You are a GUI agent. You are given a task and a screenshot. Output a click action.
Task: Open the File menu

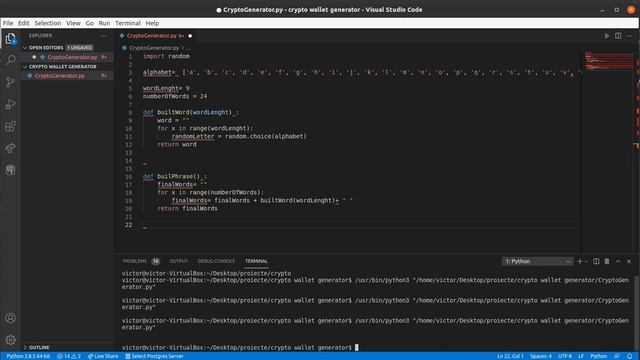[x=8, y=23]
